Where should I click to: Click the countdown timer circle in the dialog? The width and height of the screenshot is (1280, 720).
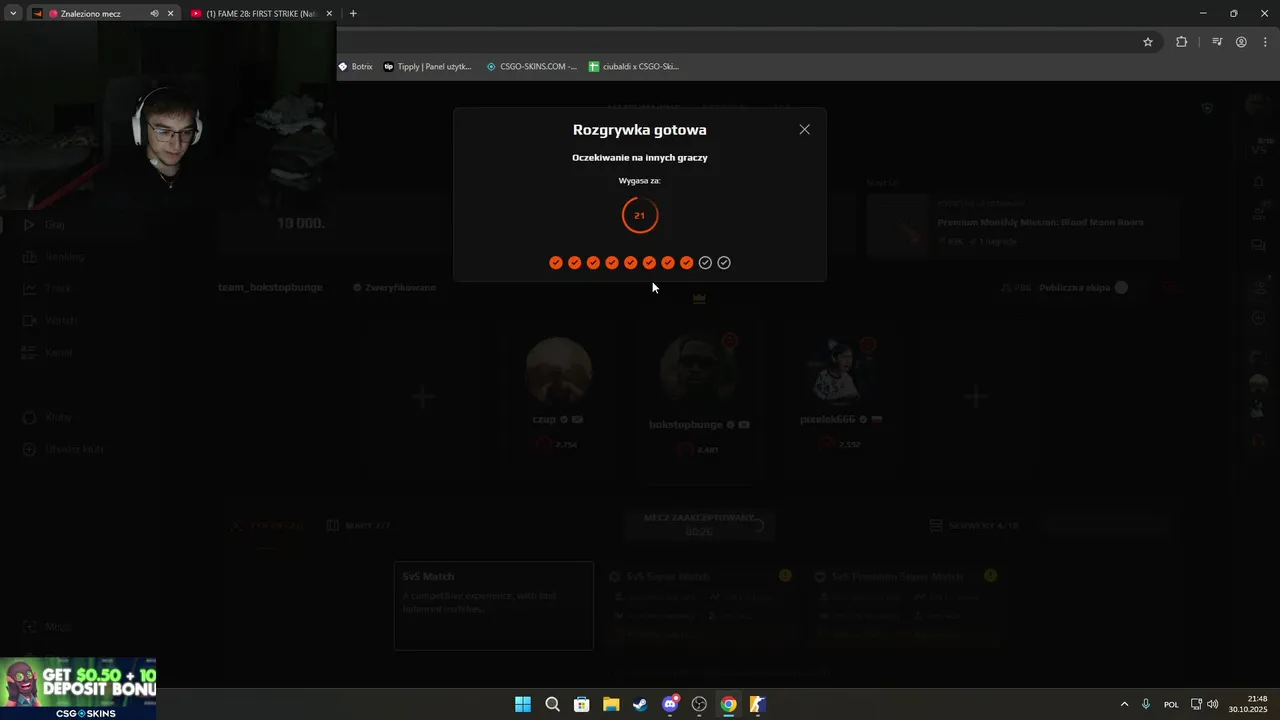(x=640, y=215)
